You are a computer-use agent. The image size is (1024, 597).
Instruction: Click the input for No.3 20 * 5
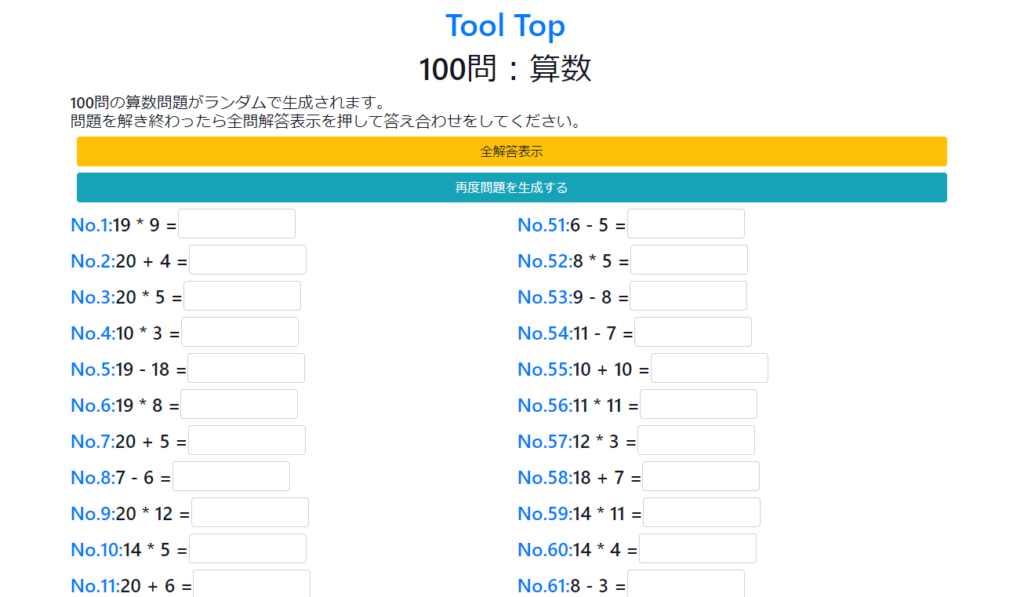click(x=242, y=296)
